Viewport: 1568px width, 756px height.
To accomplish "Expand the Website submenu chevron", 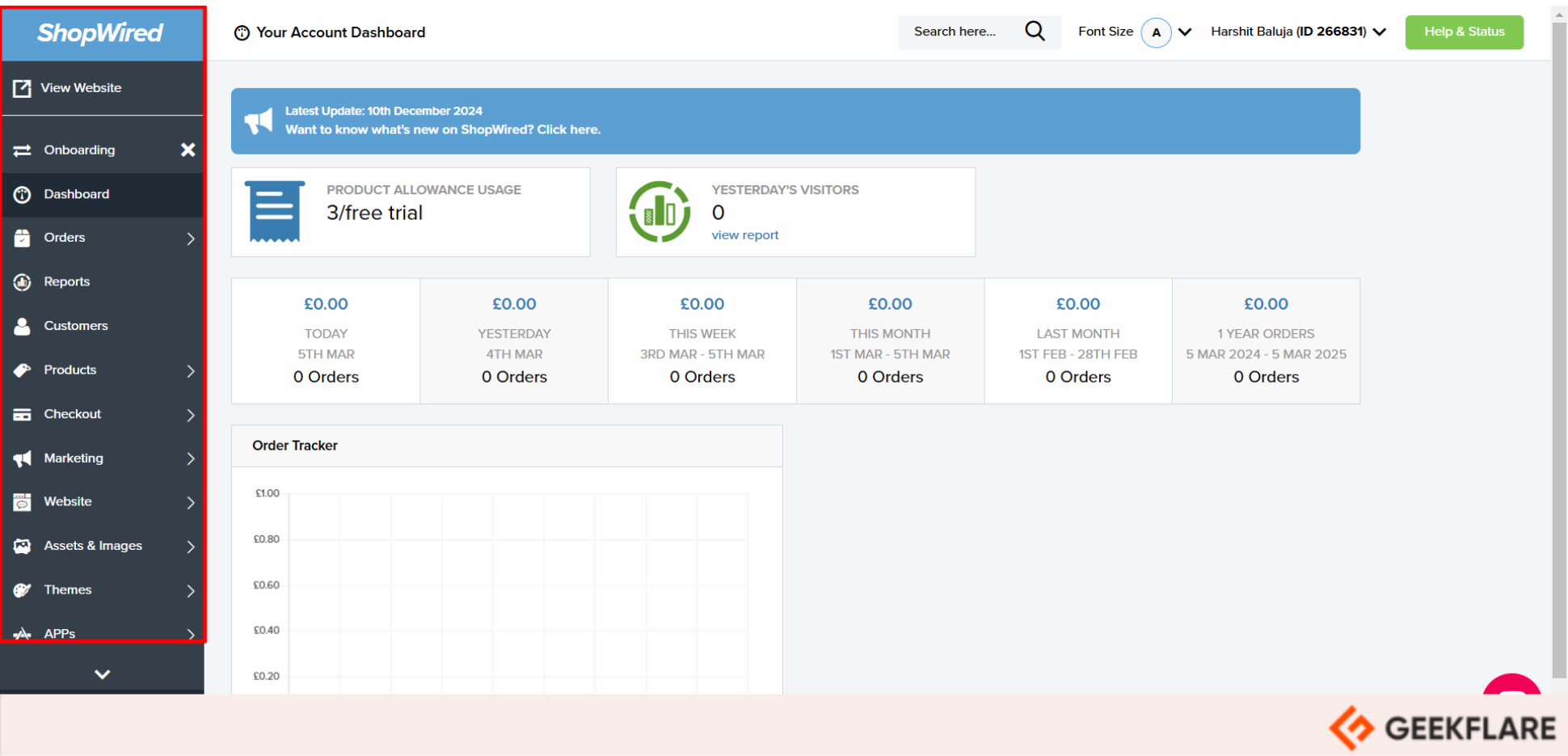I will [x=191, y=503].
